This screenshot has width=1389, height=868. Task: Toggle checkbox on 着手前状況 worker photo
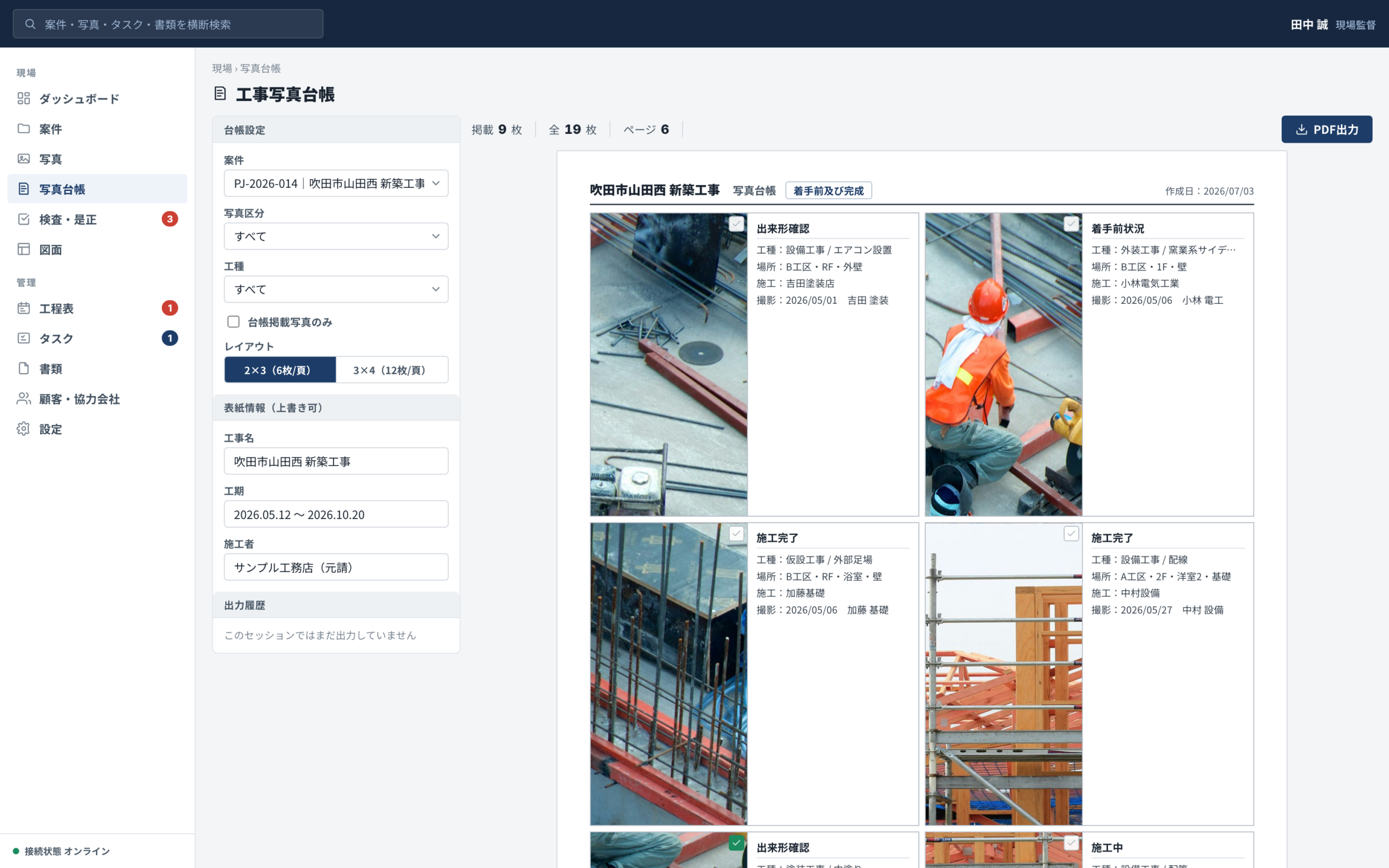coord(1071,224)
